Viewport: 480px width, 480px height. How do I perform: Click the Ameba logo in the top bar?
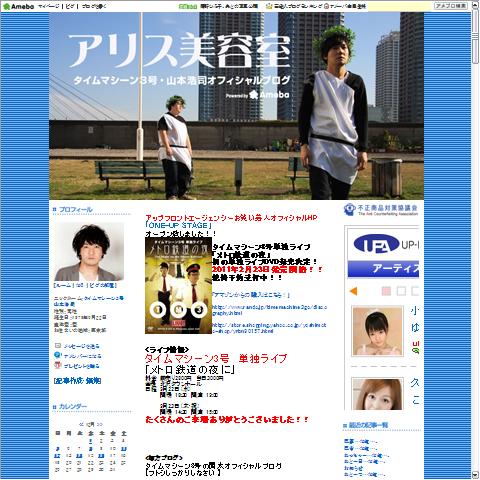[x=18, y=6]
